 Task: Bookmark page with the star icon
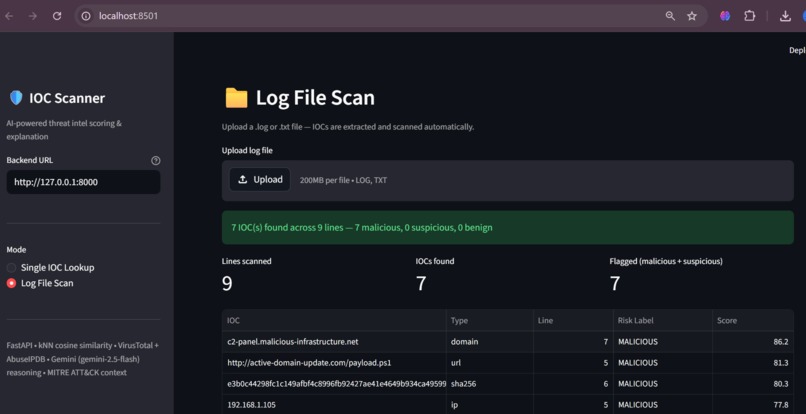pos(692,16)
